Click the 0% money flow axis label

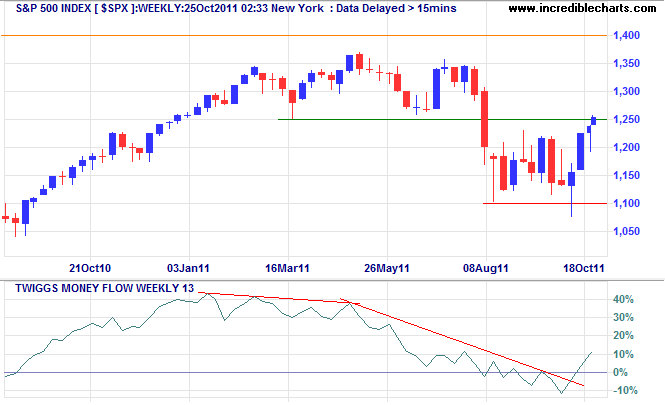coord(620,372)
